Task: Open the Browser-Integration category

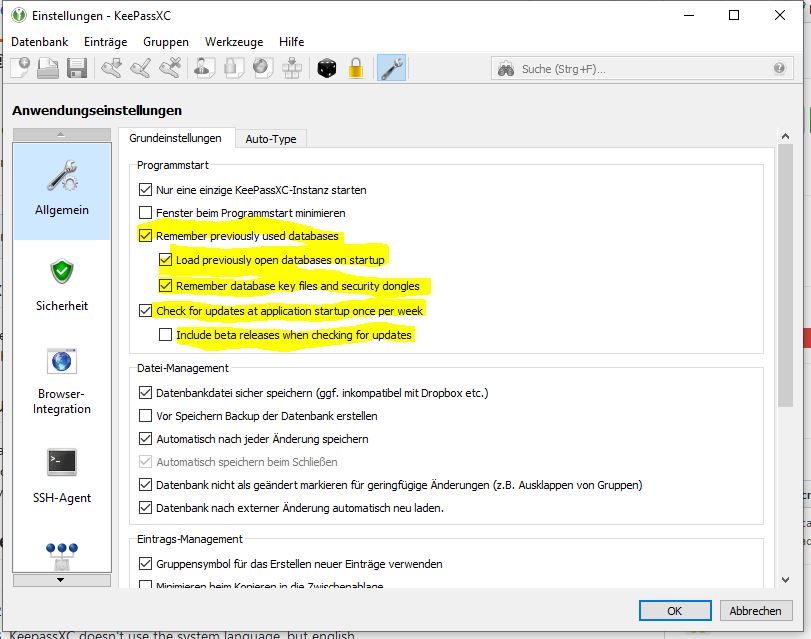Action: tap(62, 382)
